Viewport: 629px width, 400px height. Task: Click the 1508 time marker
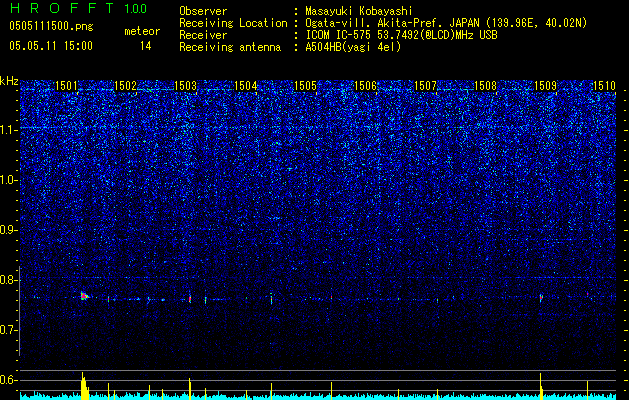[x=486, y=85]
